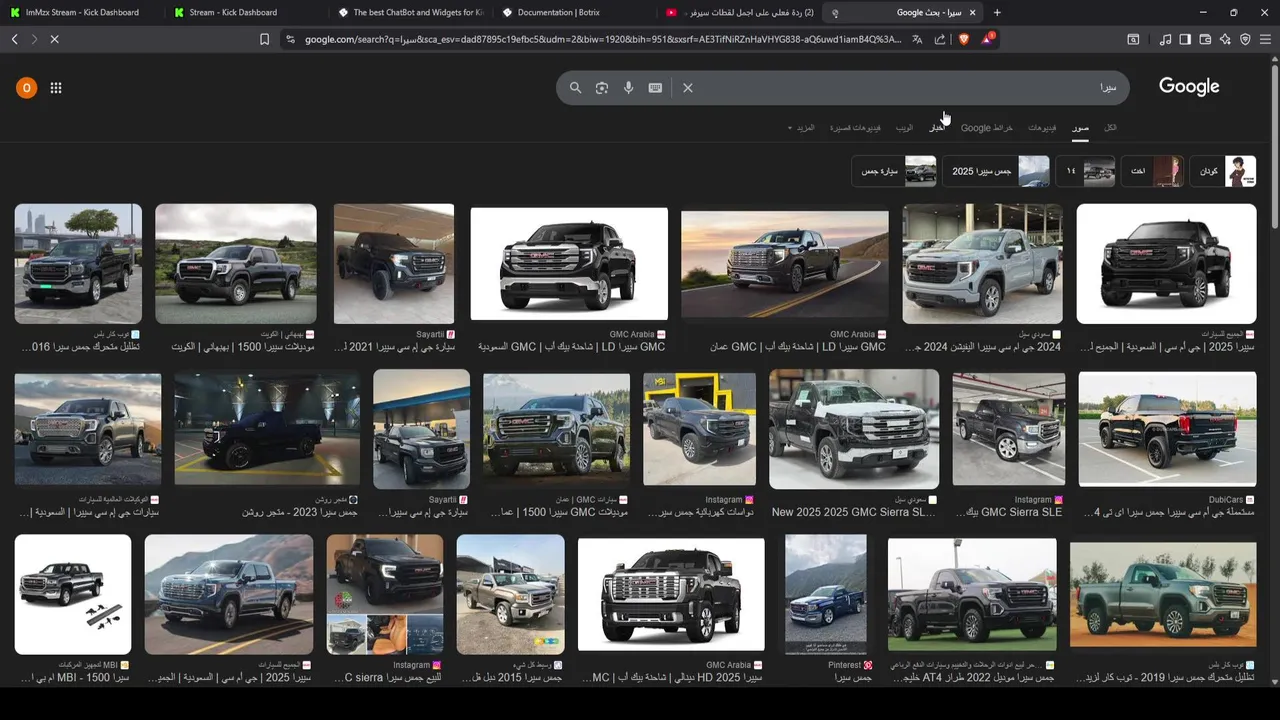Select the اخت filter chip
The height and width of the screenshot is (720, 1280).
click(x=1152, y=171)
